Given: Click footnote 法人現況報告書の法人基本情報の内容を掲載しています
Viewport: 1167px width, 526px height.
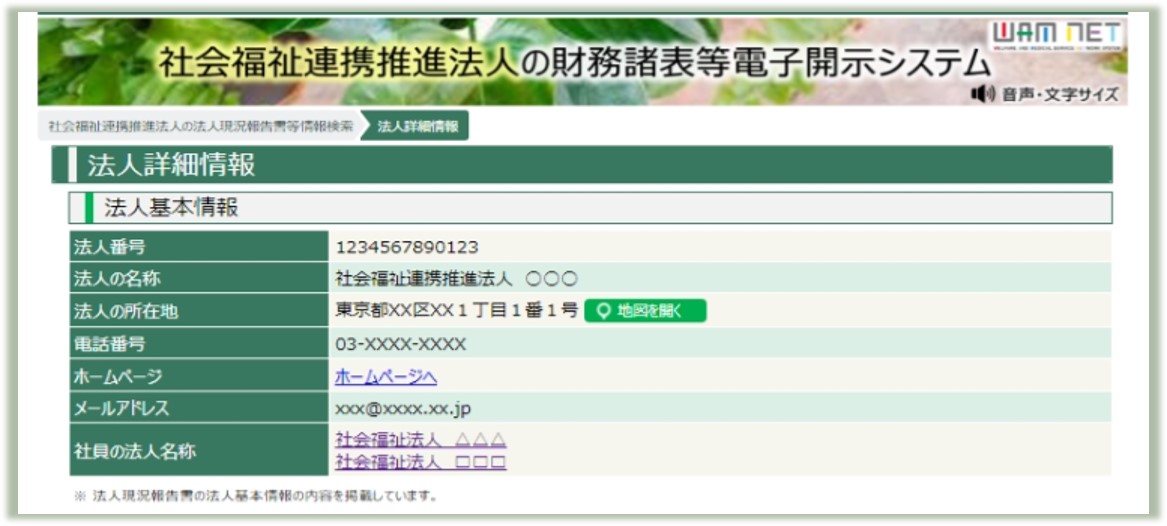Looking at the screenshot, I should [256, 496].
